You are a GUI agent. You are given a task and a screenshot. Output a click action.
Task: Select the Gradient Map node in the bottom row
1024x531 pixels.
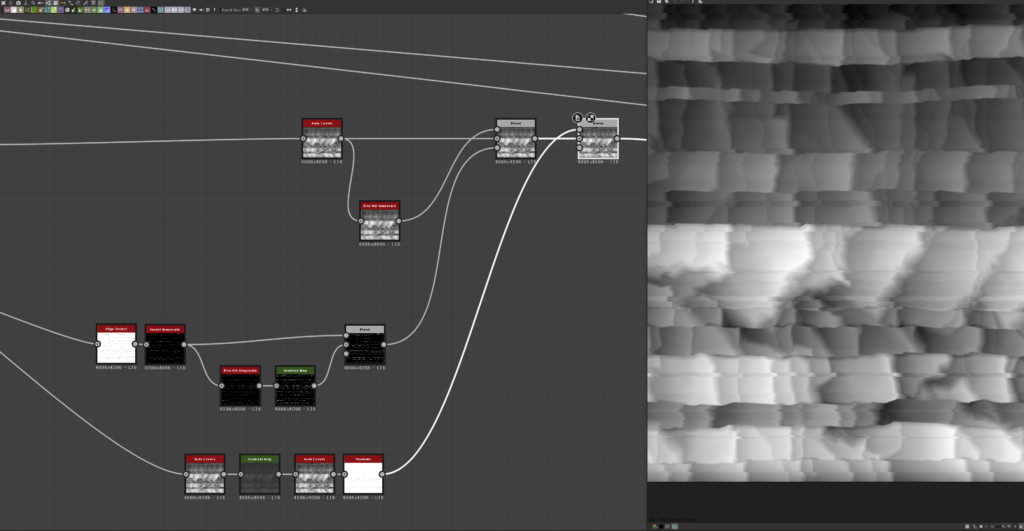tap(259, 475)
